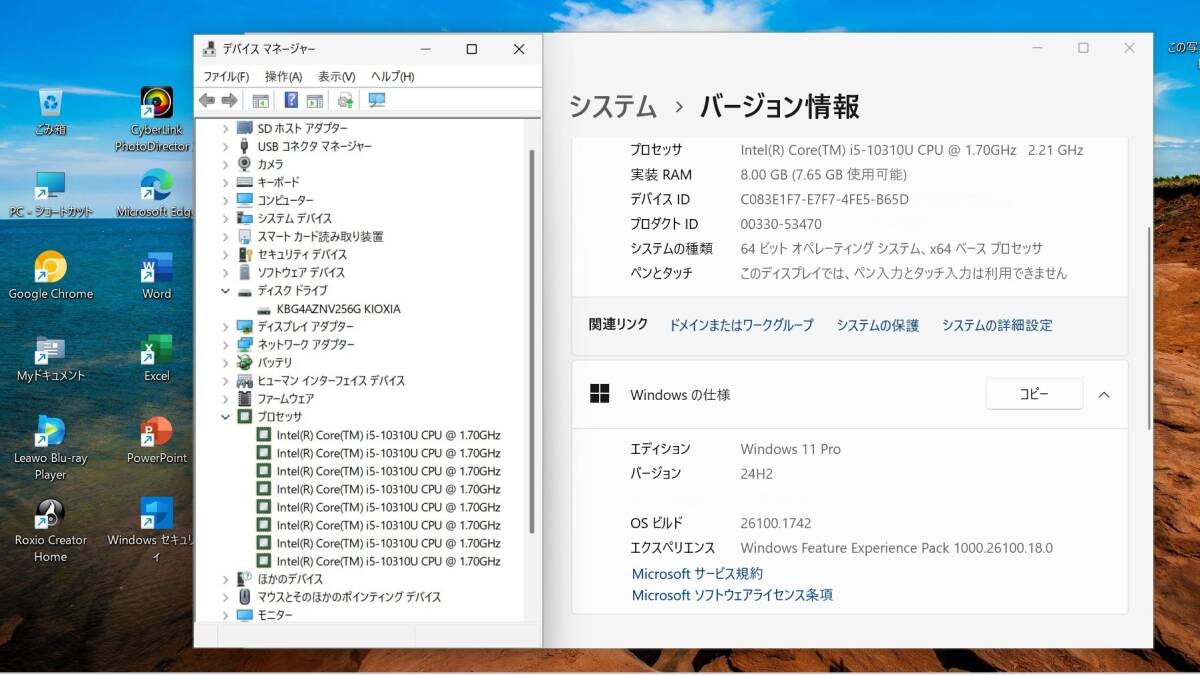
Task: Expand the ディスプレイ アダプター node
Action: pos(226,327)
